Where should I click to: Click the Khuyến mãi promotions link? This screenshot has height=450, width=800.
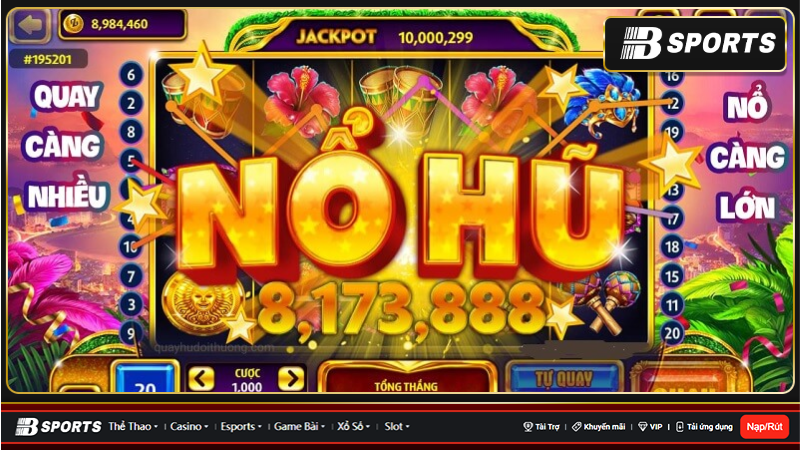pos(599,427)
